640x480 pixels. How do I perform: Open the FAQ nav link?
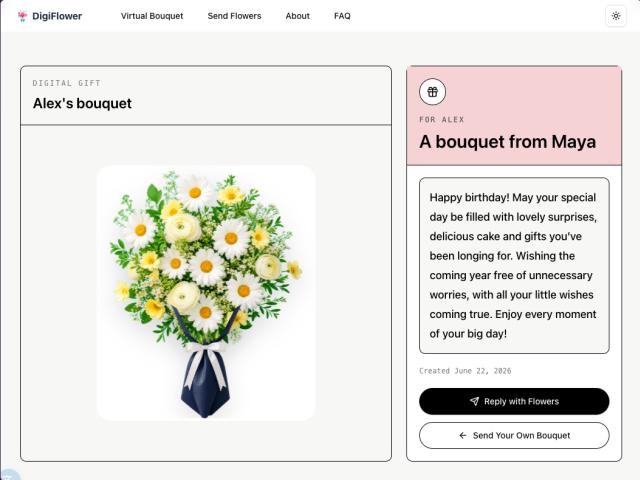click(x=342, y=16)
